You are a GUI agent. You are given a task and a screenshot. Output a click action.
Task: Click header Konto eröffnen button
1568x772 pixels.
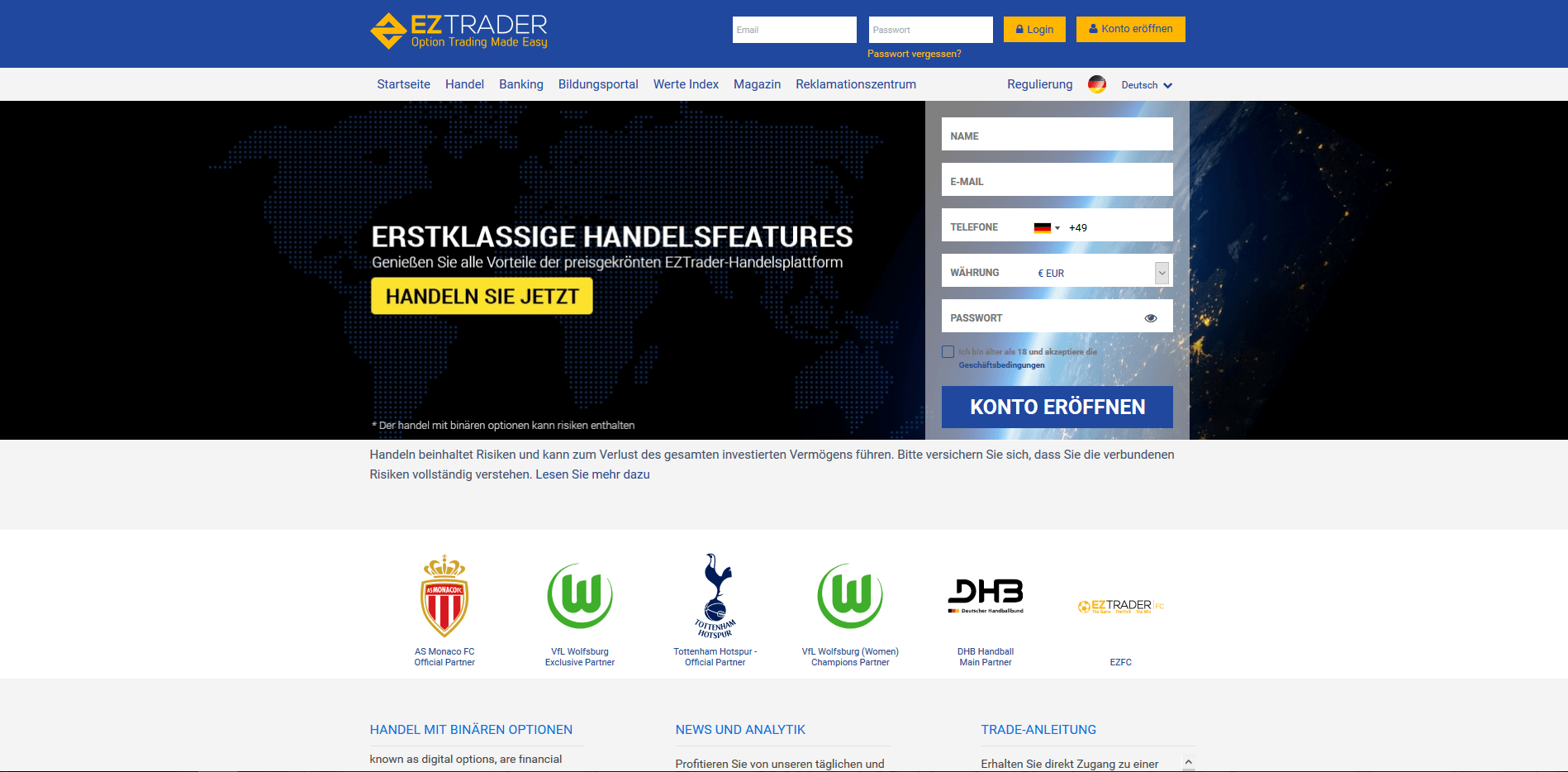[x=1131, y=29]
